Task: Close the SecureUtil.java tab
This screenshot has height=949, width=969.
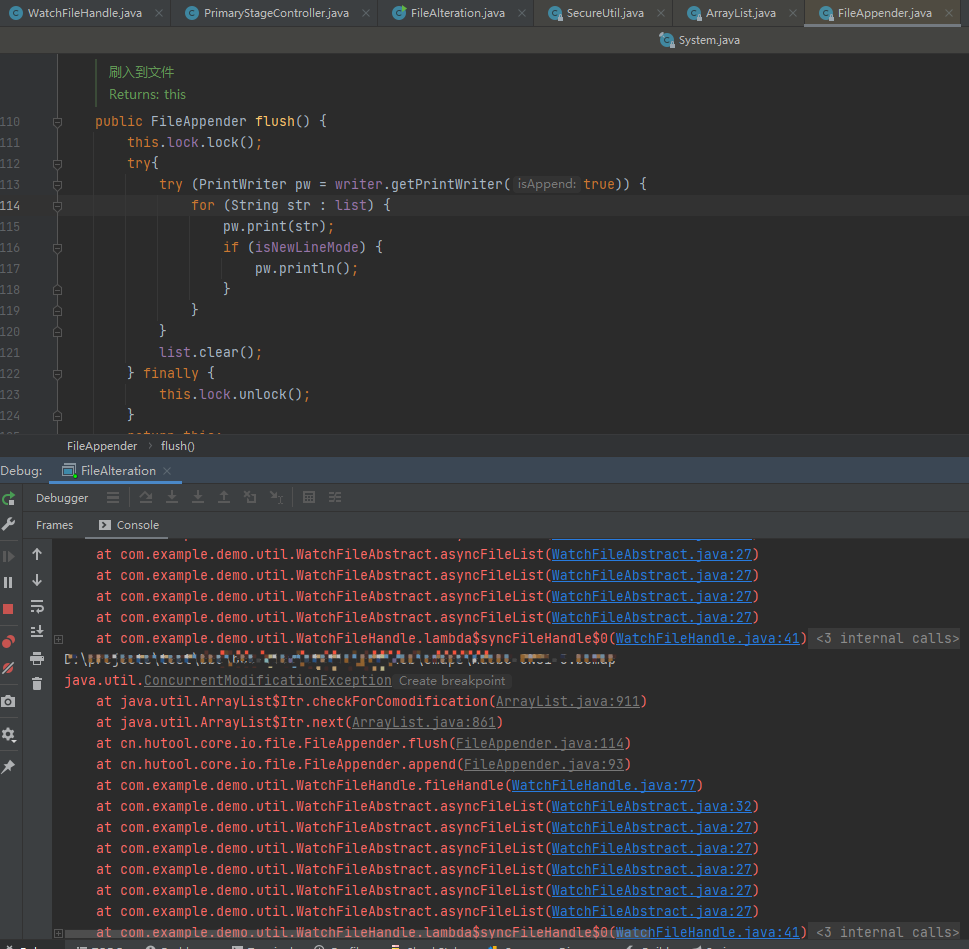Action: [661, 13]
